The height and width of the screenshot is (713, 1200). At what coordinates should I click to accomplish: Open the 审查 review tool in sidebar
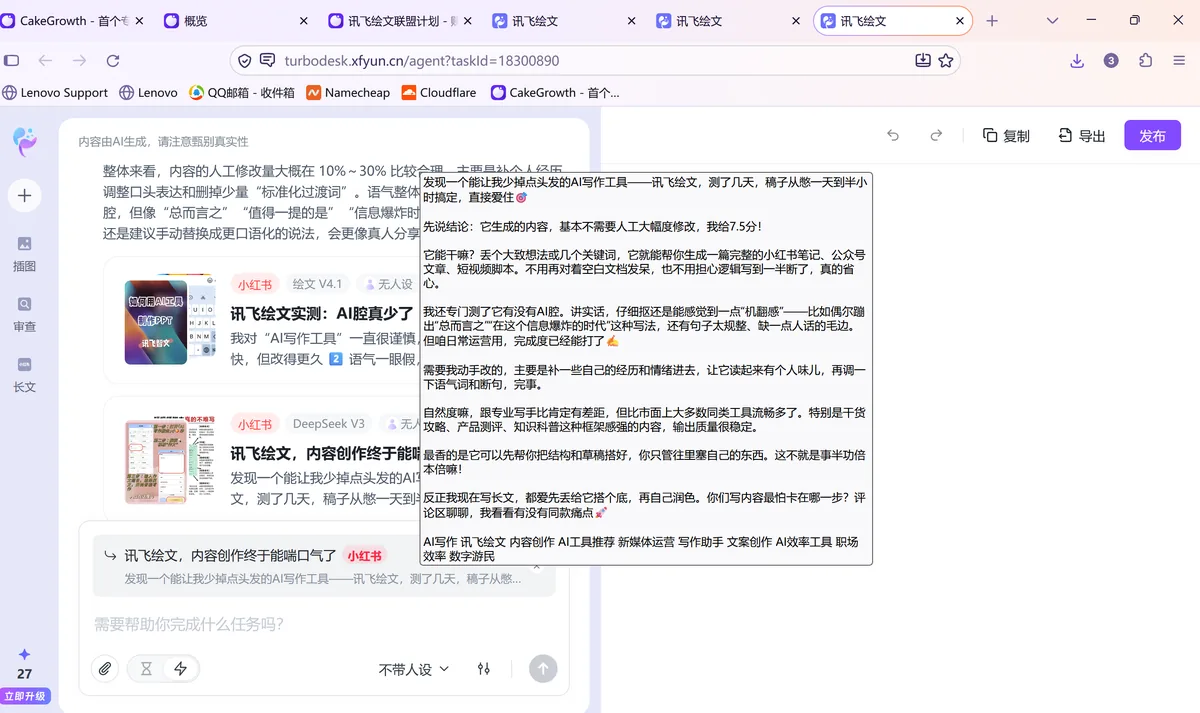(24, 313)
